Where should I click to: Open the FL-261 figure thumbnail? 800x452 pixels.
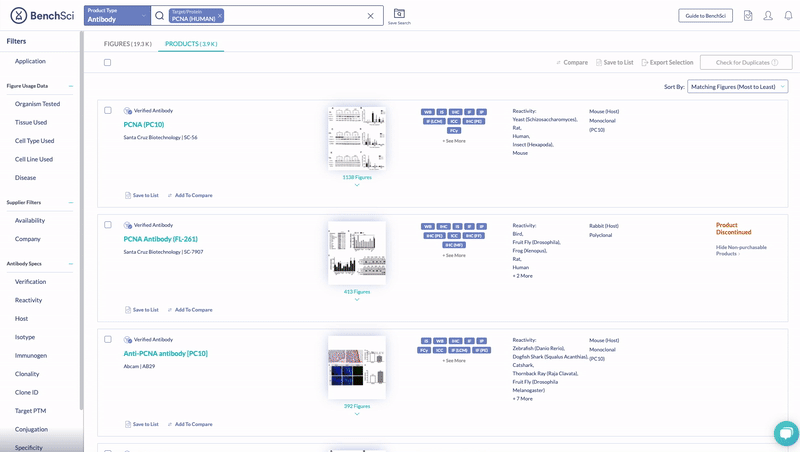pos(357,253)
